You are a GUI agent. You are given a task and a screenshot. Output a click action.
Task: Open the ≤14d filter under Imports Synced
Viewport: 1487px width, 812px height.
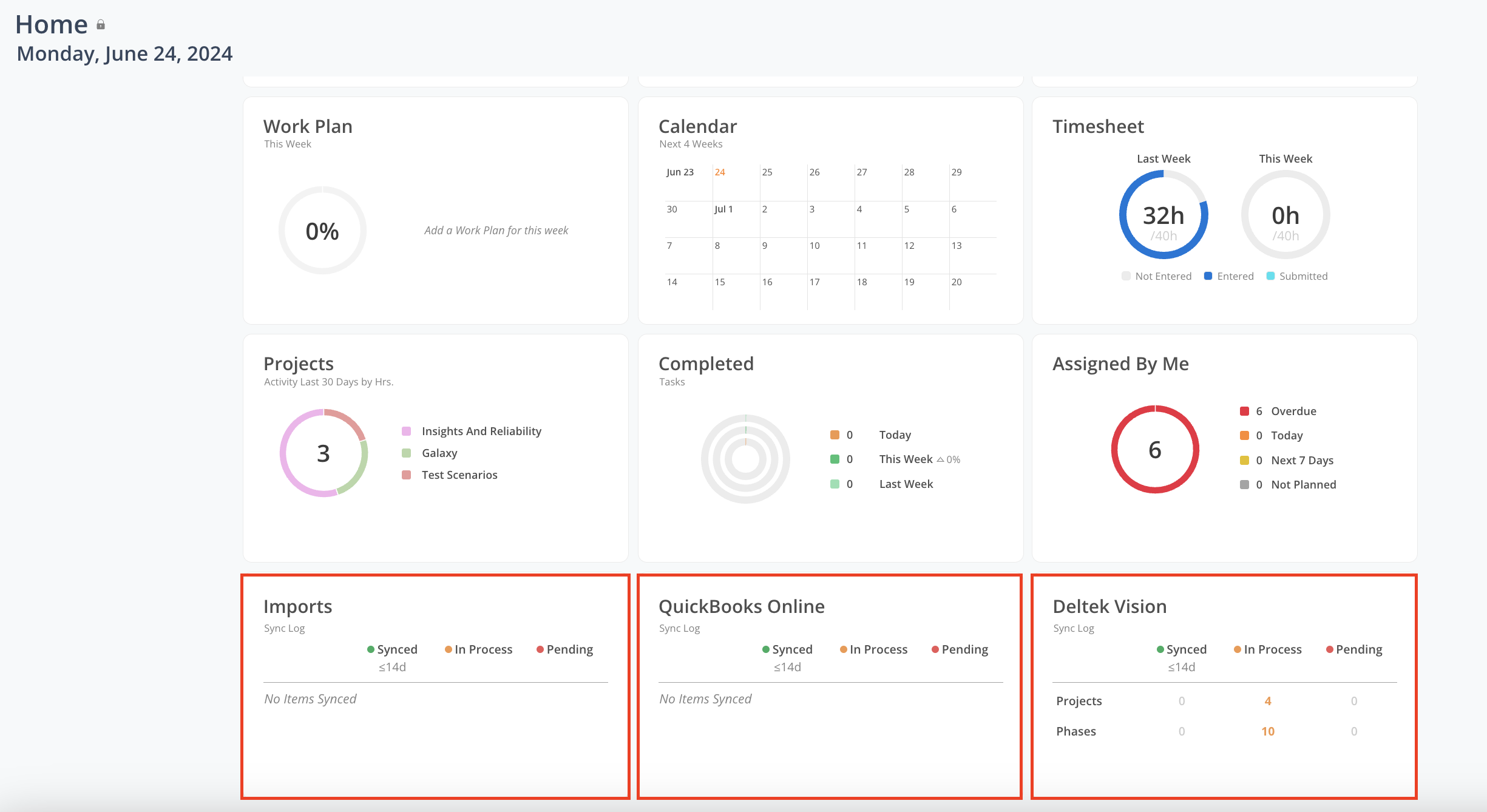393,666
